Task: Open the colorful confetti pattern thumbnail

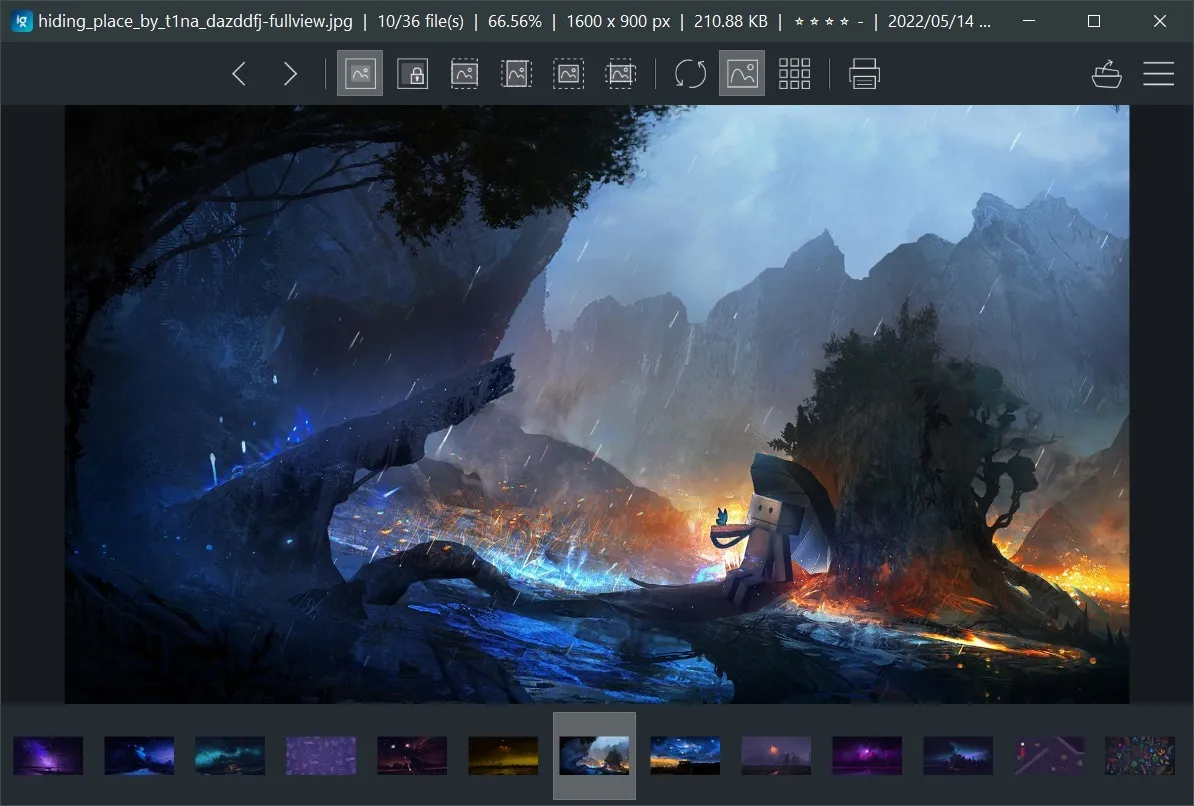Action: pos(1140,755)
